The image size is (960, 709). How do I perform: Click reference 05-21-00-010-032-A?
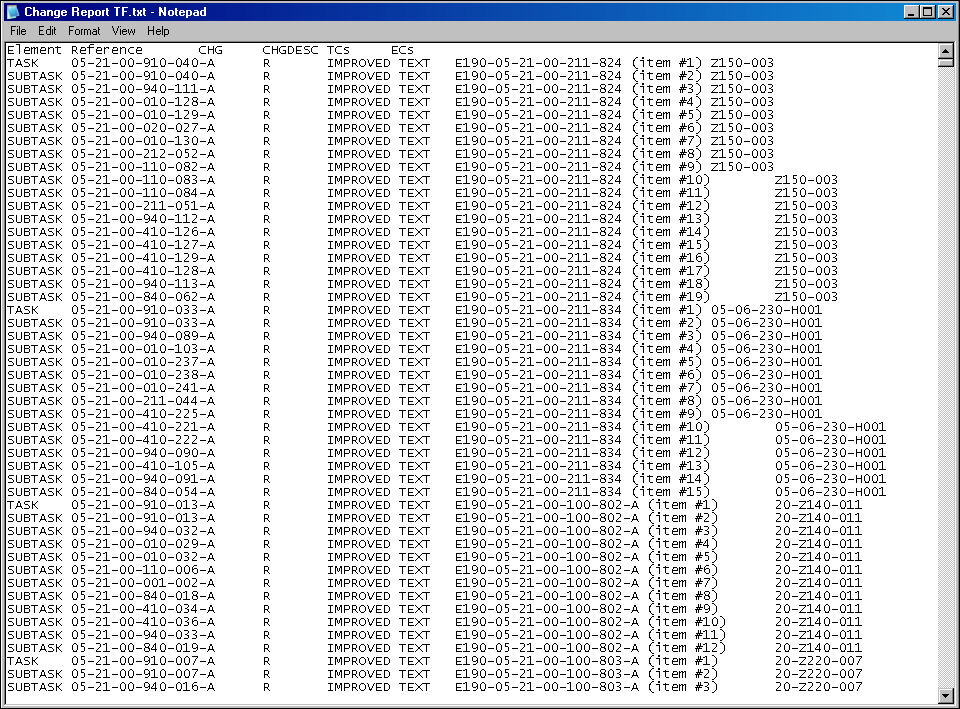pos(143,558)
